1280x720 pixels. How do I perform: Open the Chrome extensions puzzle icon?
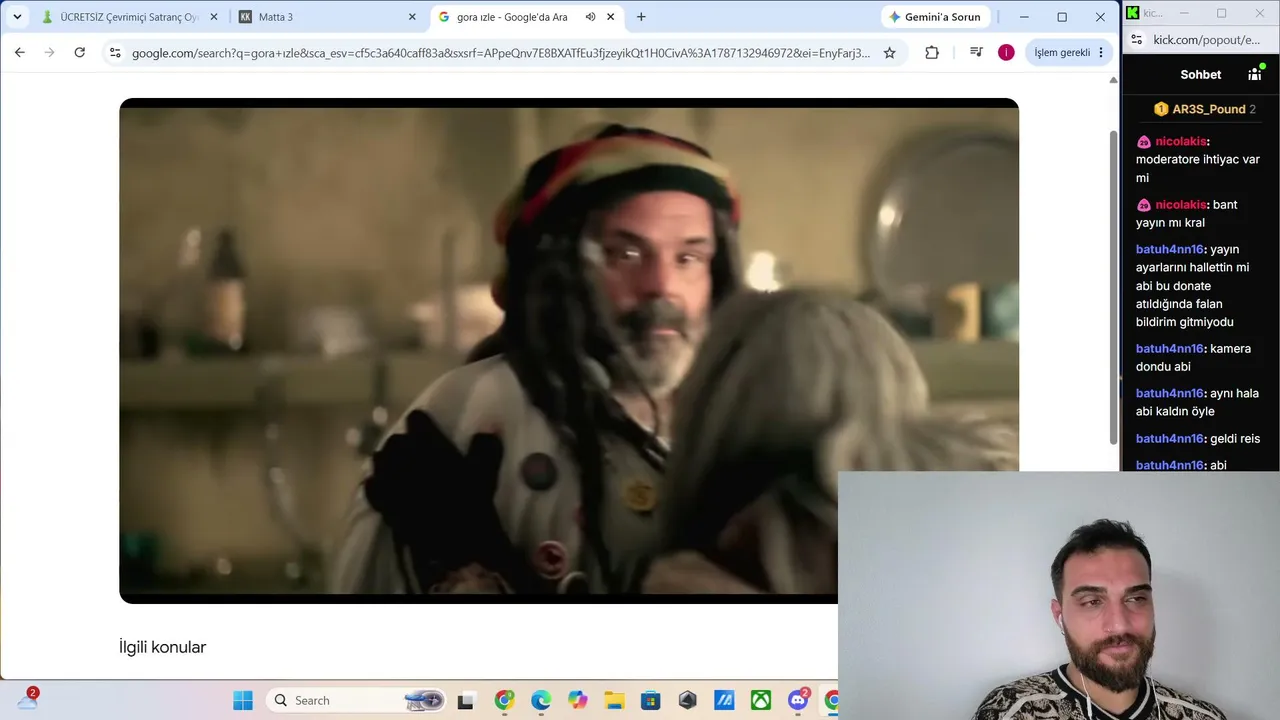932,52
